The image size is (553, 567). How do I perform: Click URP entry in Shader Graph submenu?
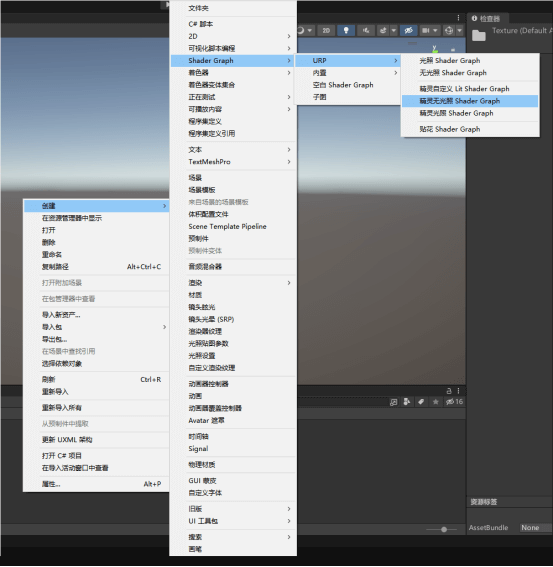[349, 60]
